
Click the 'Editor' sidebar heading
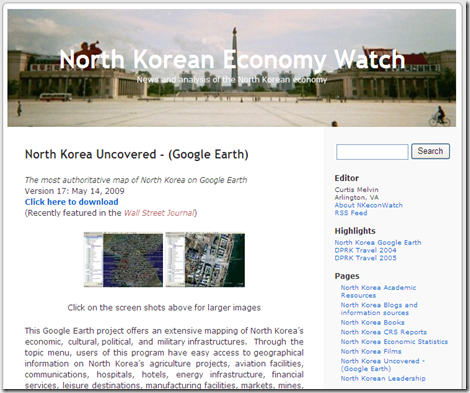(347, 178)
